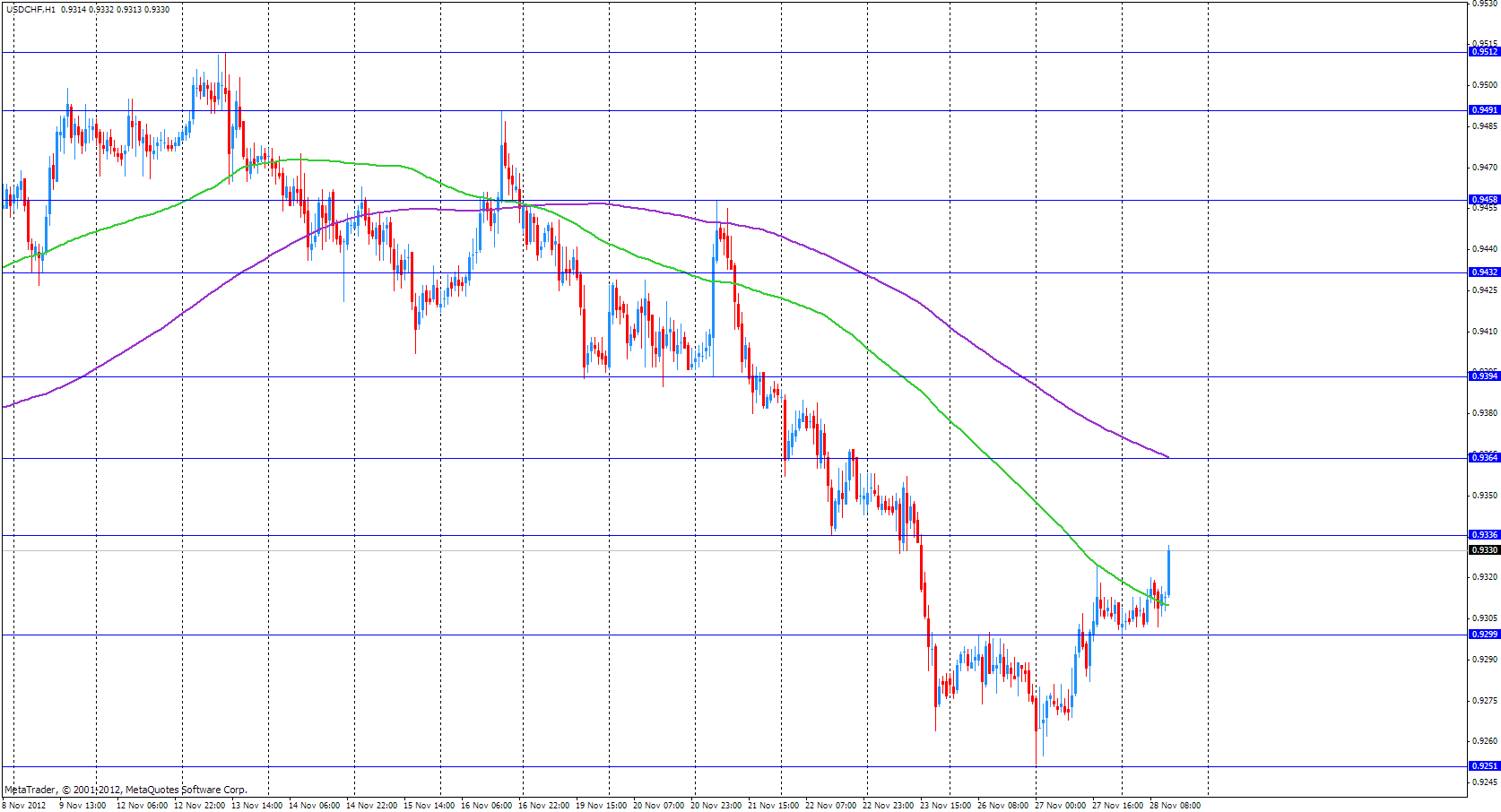Click the 15 Nov 14:00 time label
The image size is (1501, 812).
(429, 806)
